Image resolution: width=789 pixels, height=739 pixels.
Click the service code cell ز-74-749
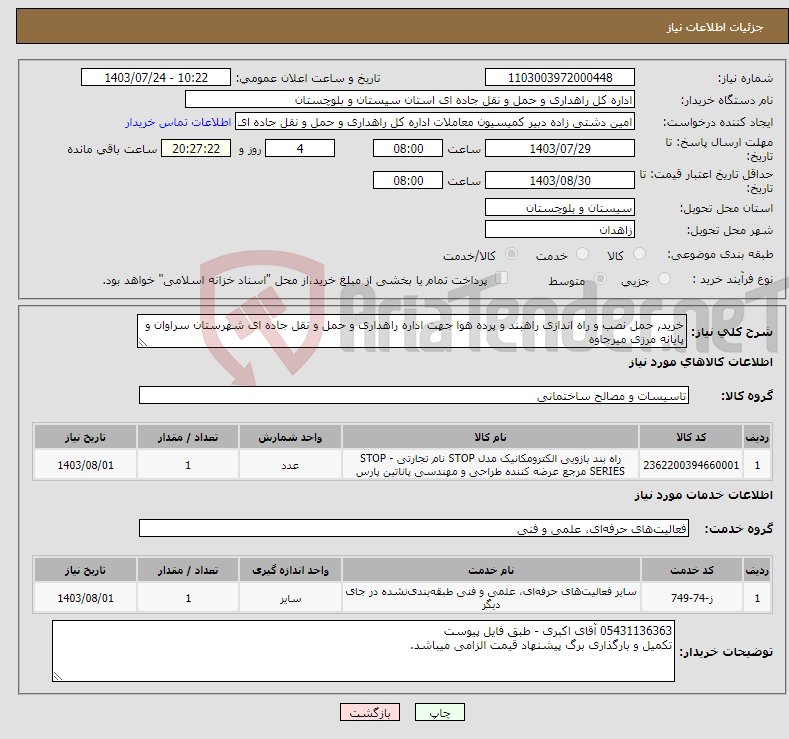[691, 598]
